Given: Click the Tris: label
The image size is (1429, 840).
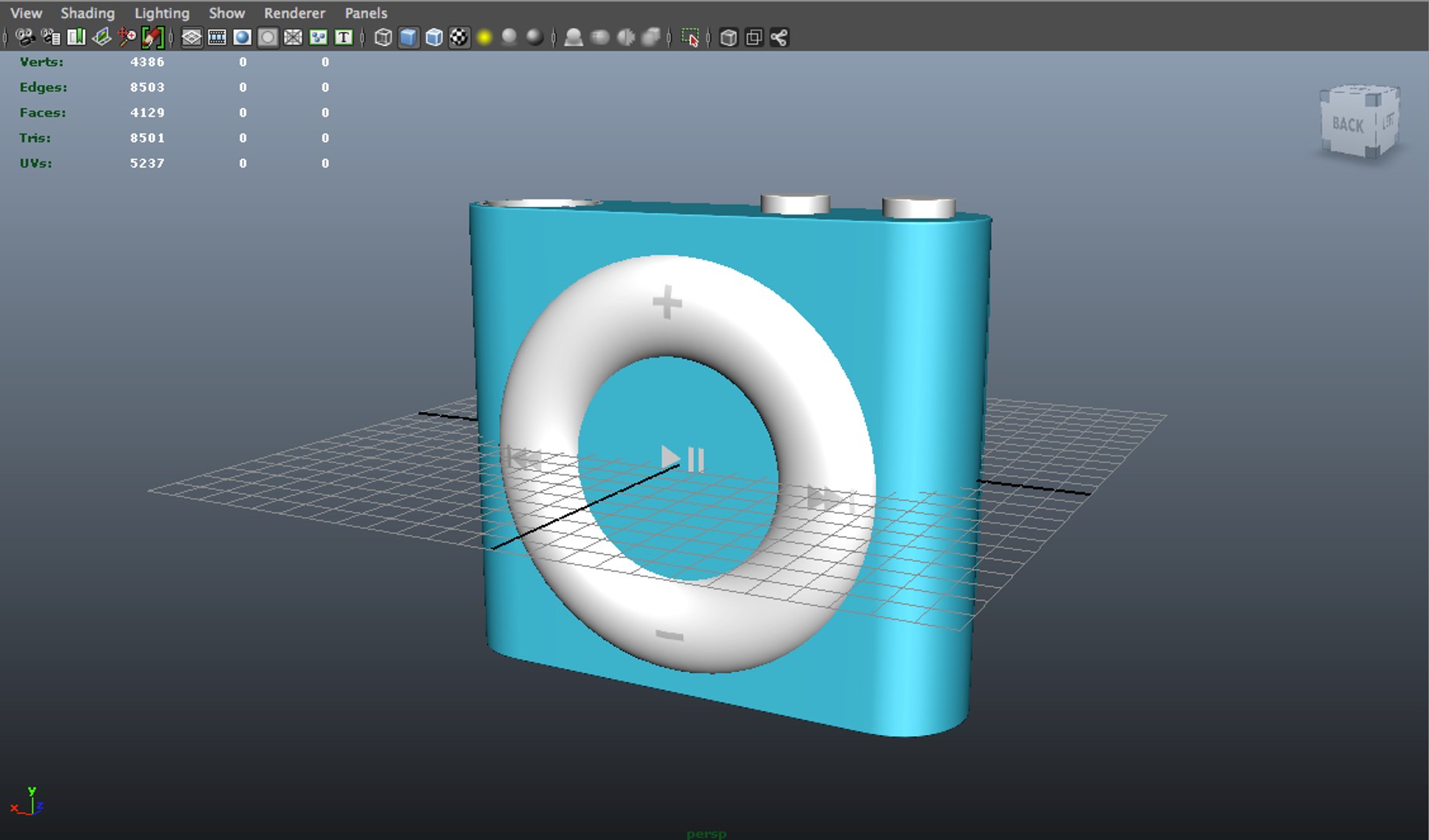Looking at the screenshot, I should (34, 138).
